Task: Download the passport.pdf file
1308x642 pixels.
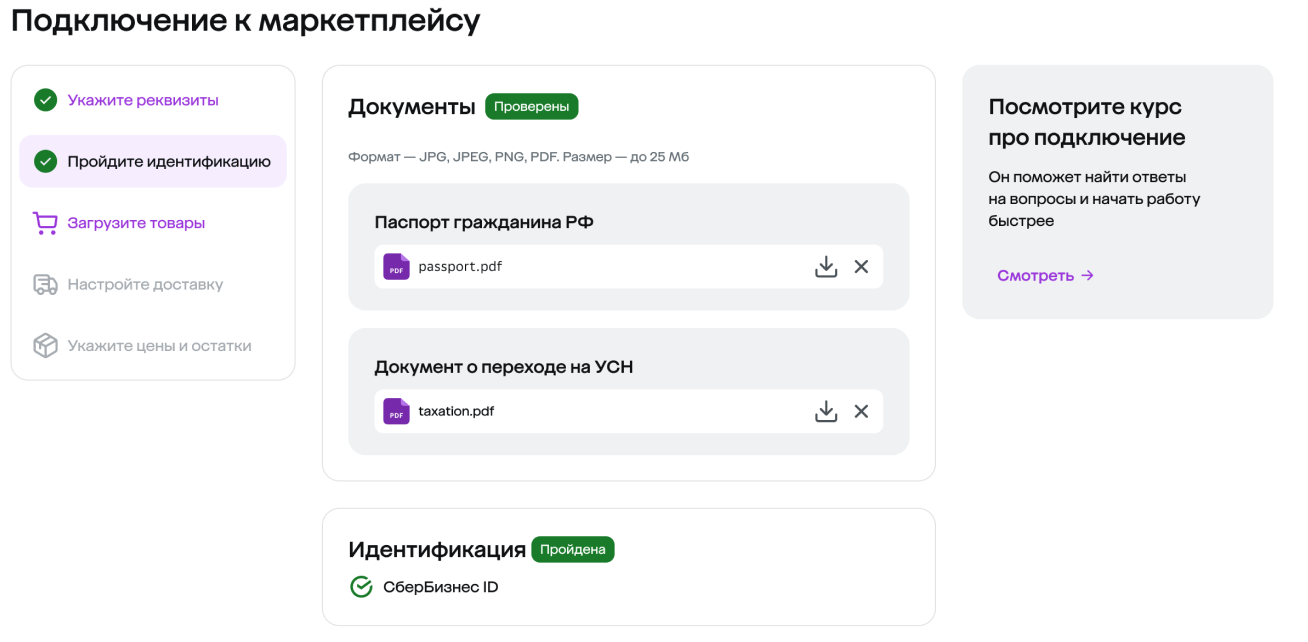Action: (x=825, y=267)
